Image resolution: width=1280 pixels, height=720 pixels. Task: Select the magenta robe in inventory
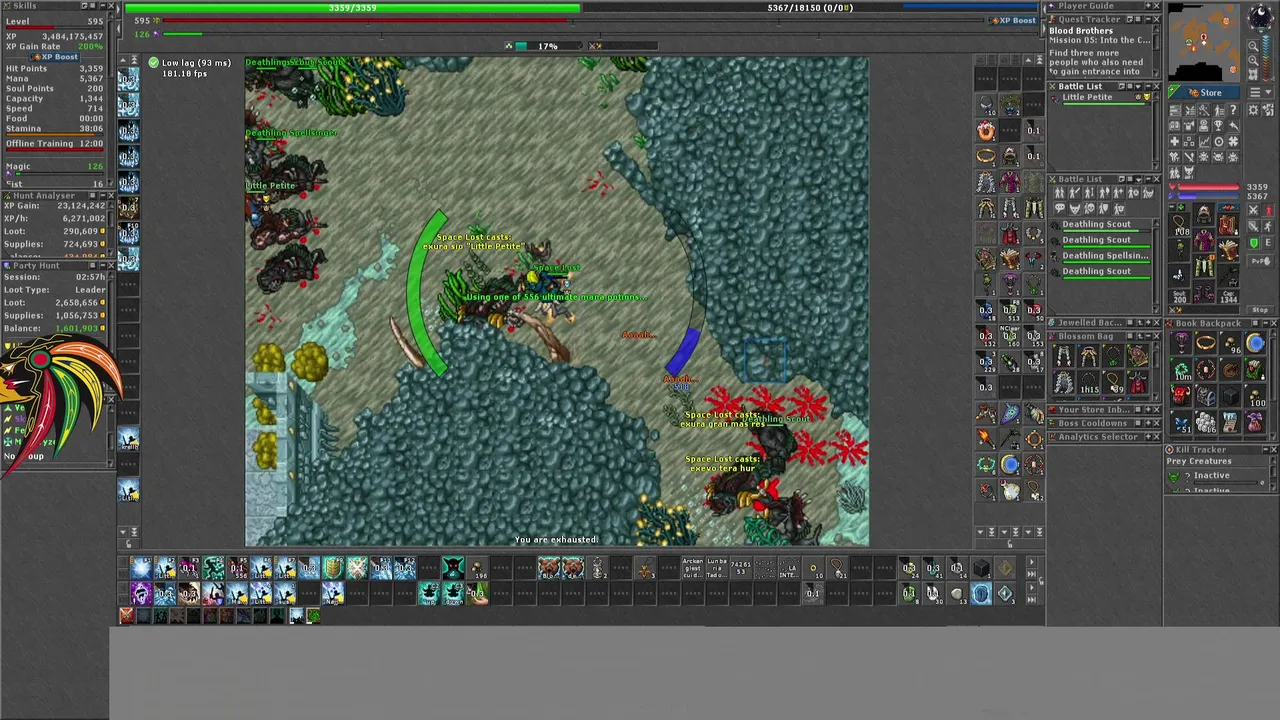(1010, 182)
